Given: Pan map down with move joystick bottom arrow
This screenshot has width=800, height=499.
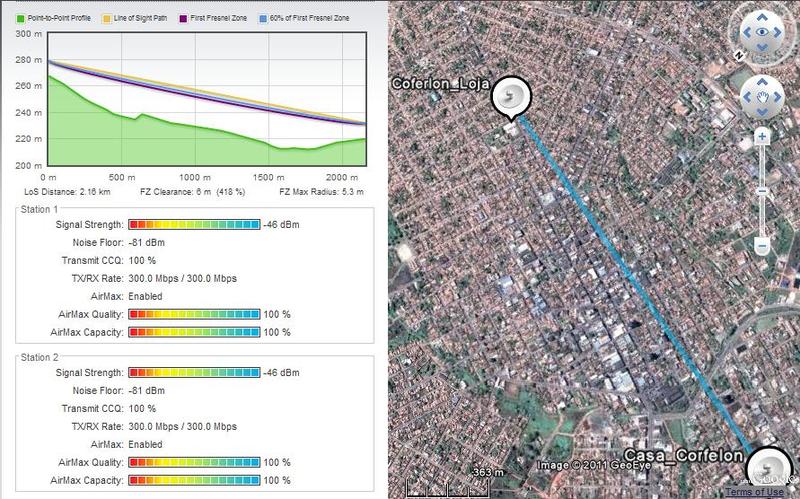Looking at the screenshot, I should pos(762,112).
